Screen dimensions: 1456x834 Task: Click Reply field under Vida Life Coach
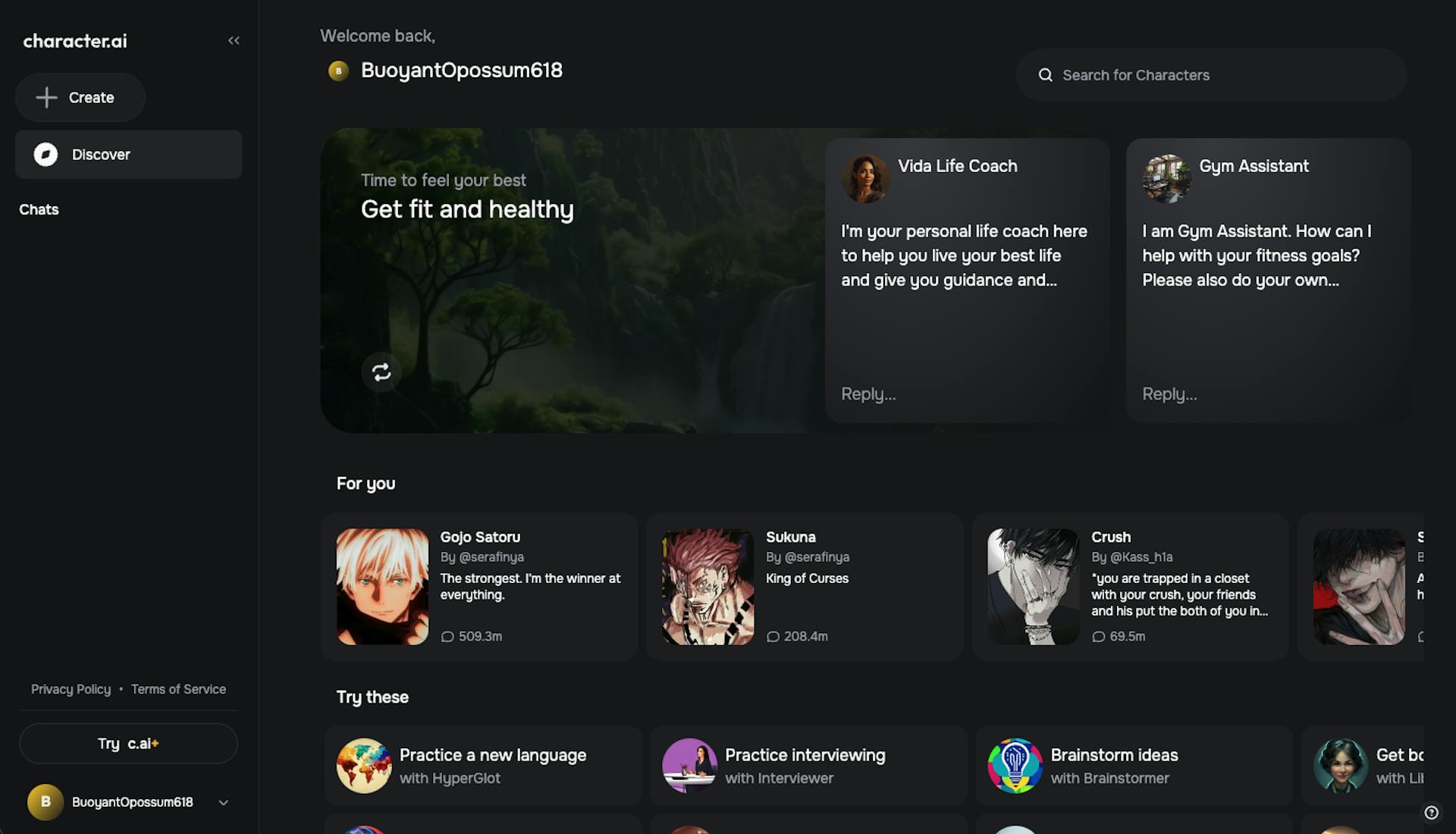tap(868, 394)
